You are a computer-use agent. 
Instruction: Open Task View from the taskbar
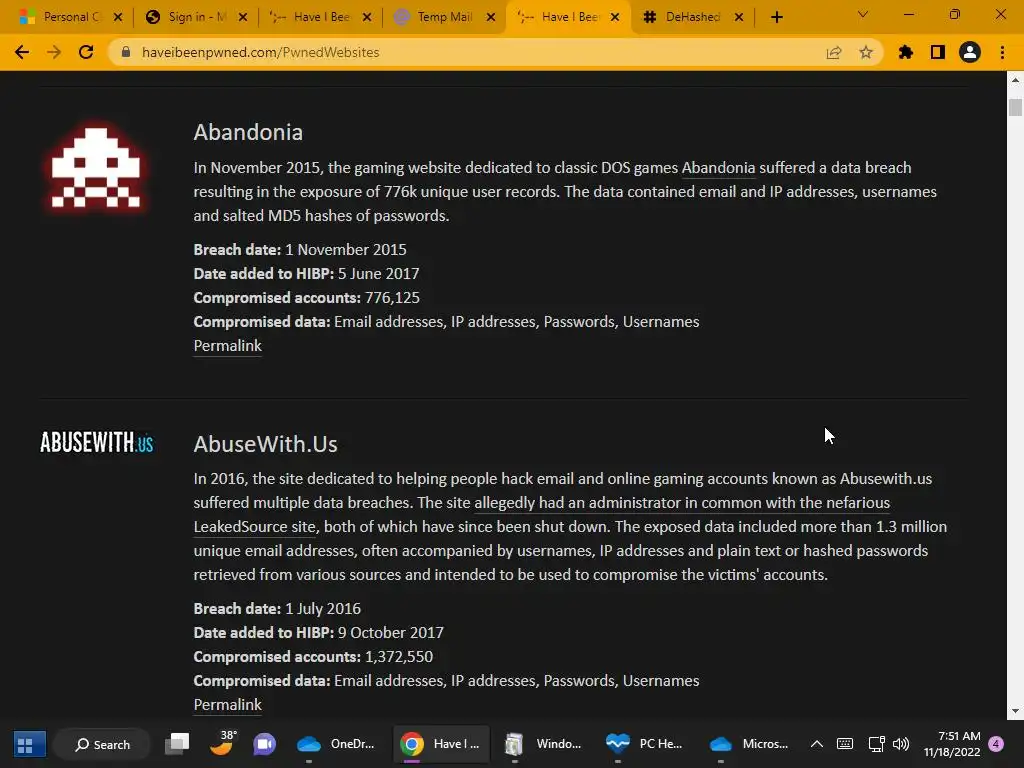pos(176,744)
